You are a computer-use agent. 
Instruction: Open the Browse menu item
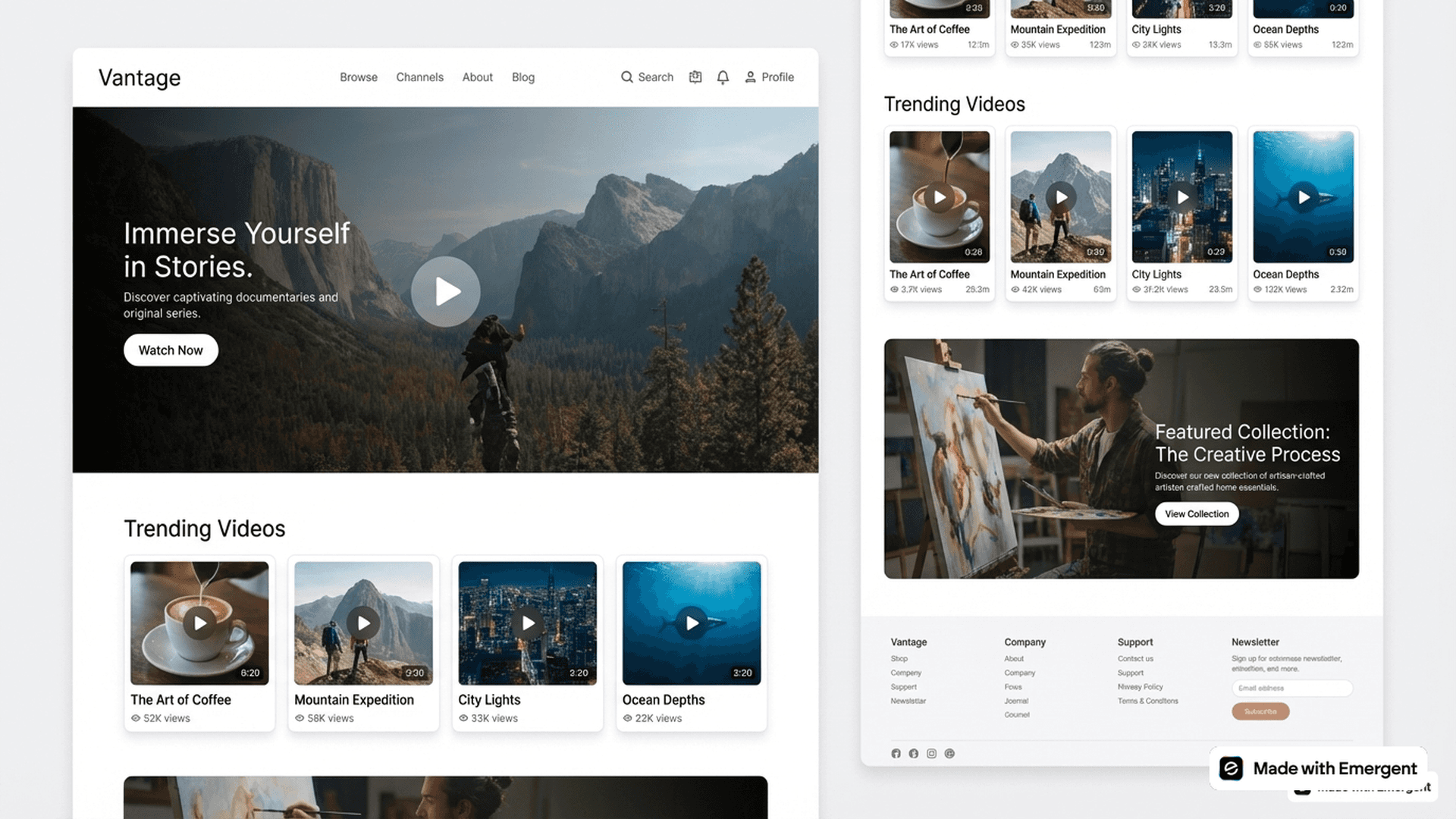coord(358,77)
